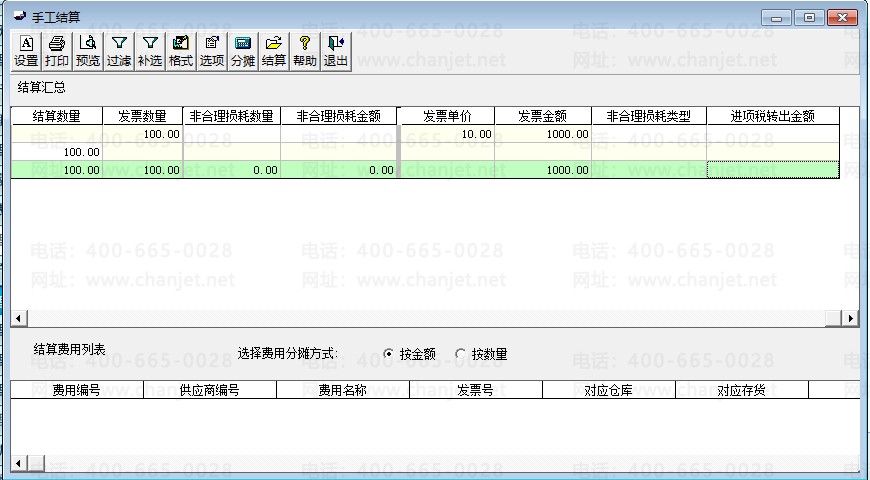
Task: Click the 非合理损耗数量 column header
Action: (232, 116)
